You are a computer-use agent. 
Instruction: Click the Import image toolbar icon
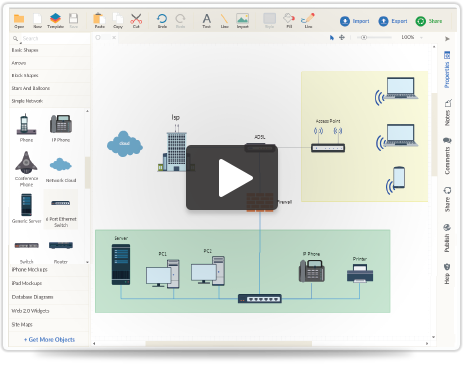point(242,19)
